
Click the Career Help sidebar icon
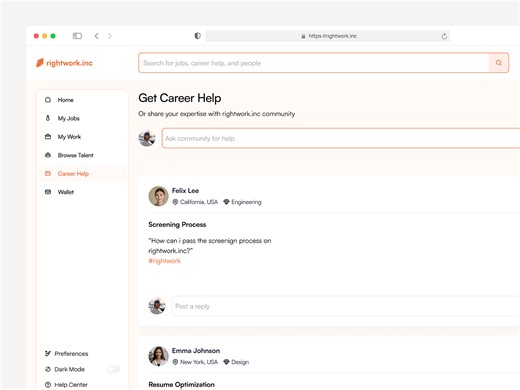(x=48, y=174)
